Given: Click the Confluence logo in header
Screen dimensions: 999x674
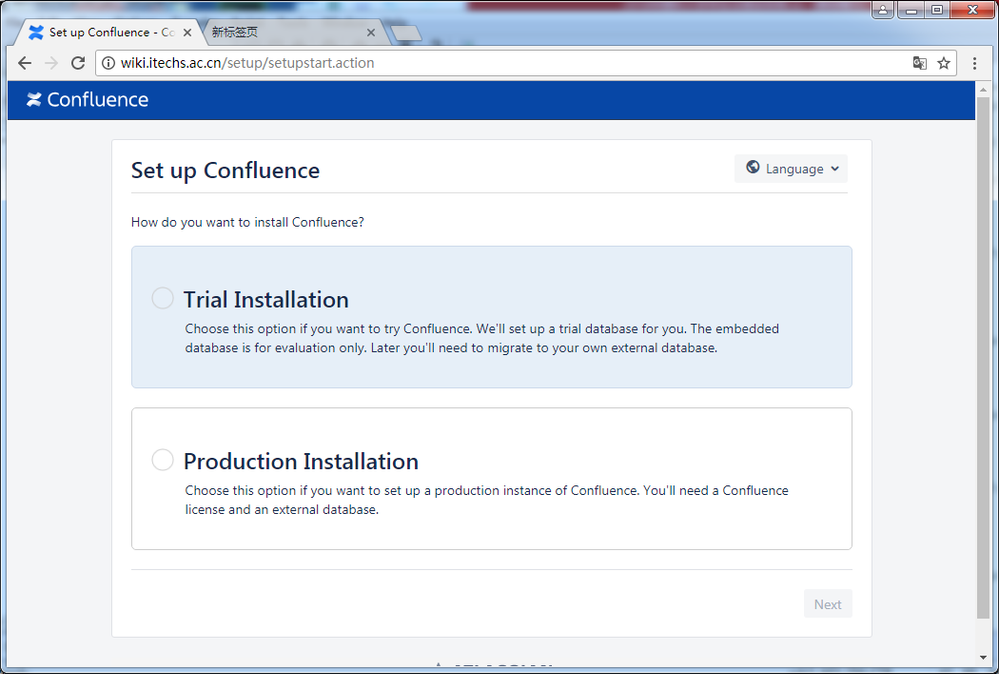Looking at the screenshot, I should (x=87, y=99).
